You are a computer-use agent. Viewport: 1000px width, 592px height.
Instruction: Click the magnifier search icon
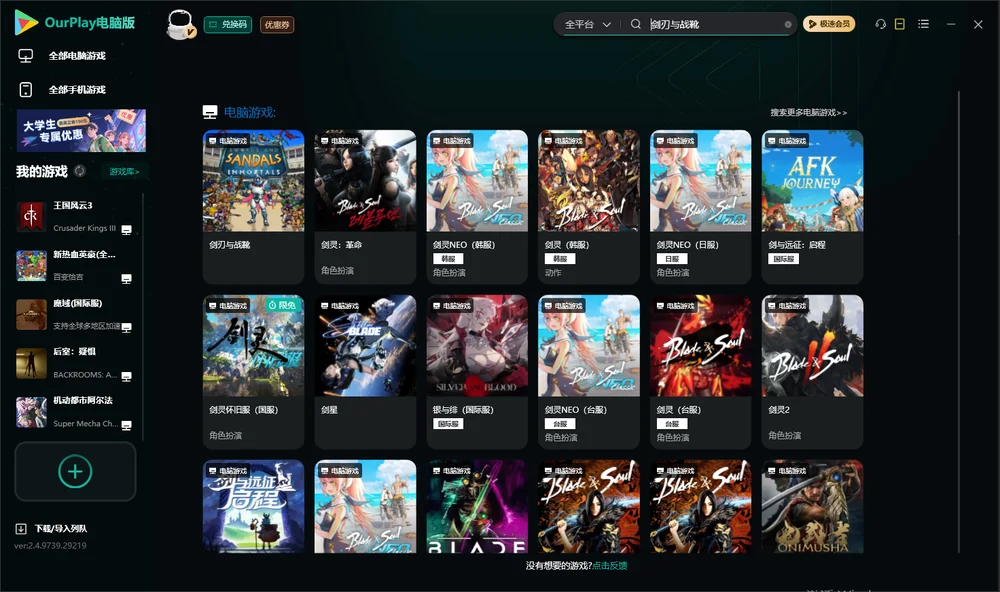pyautogui.click(x=636, y=24)
